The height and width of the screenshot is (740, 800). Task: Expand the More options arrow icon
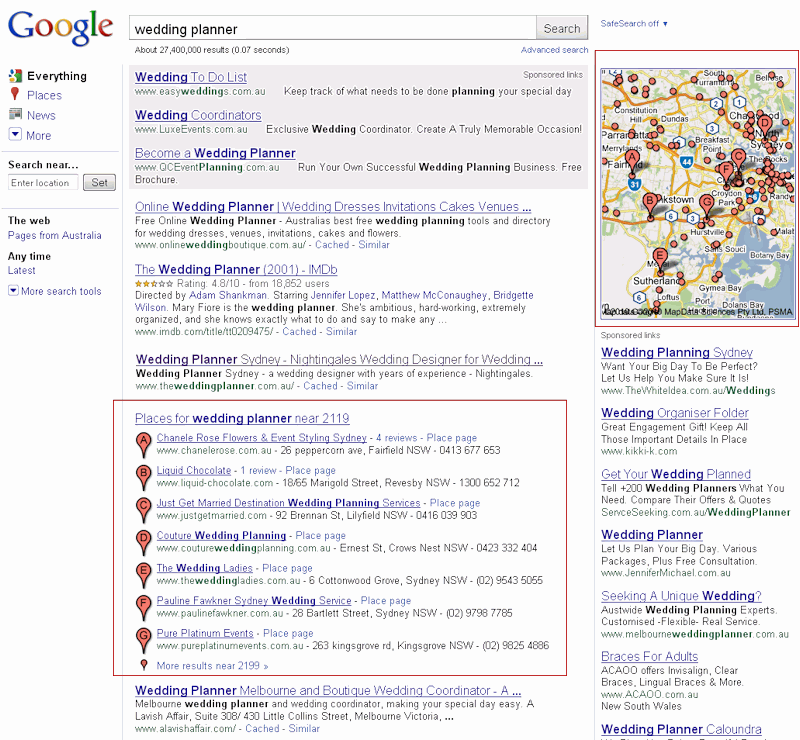[15, 135]
